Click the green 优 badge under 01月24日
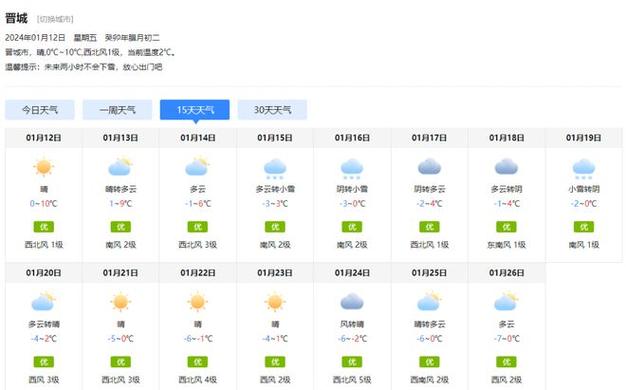Image resolution: width=626 pixels, height=390 pixels. (x=352, y=362)
